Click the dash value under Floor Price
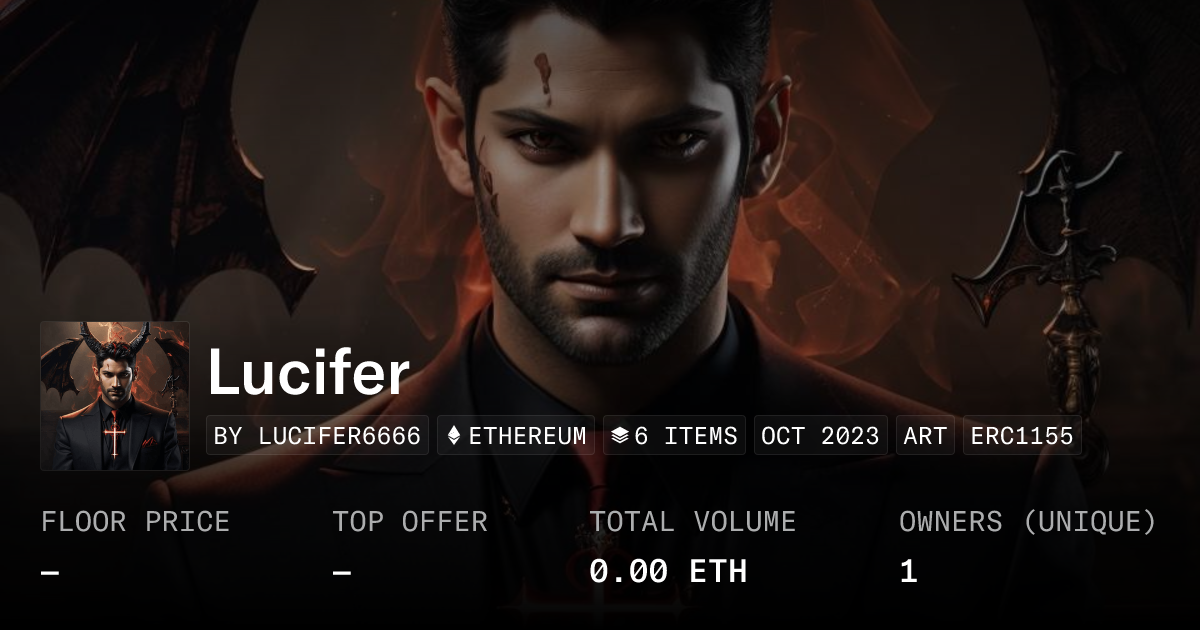This screenshot has width=1200, height=630. coord(50,572)
